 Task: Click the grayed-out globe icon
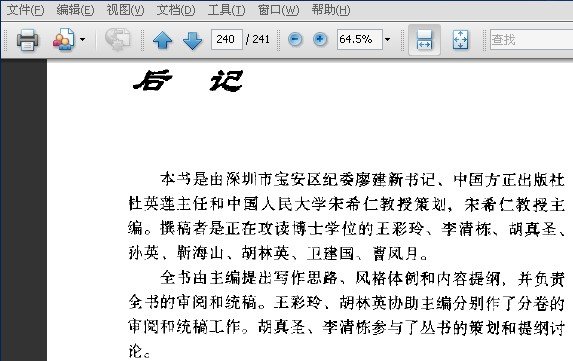point(118,39)
